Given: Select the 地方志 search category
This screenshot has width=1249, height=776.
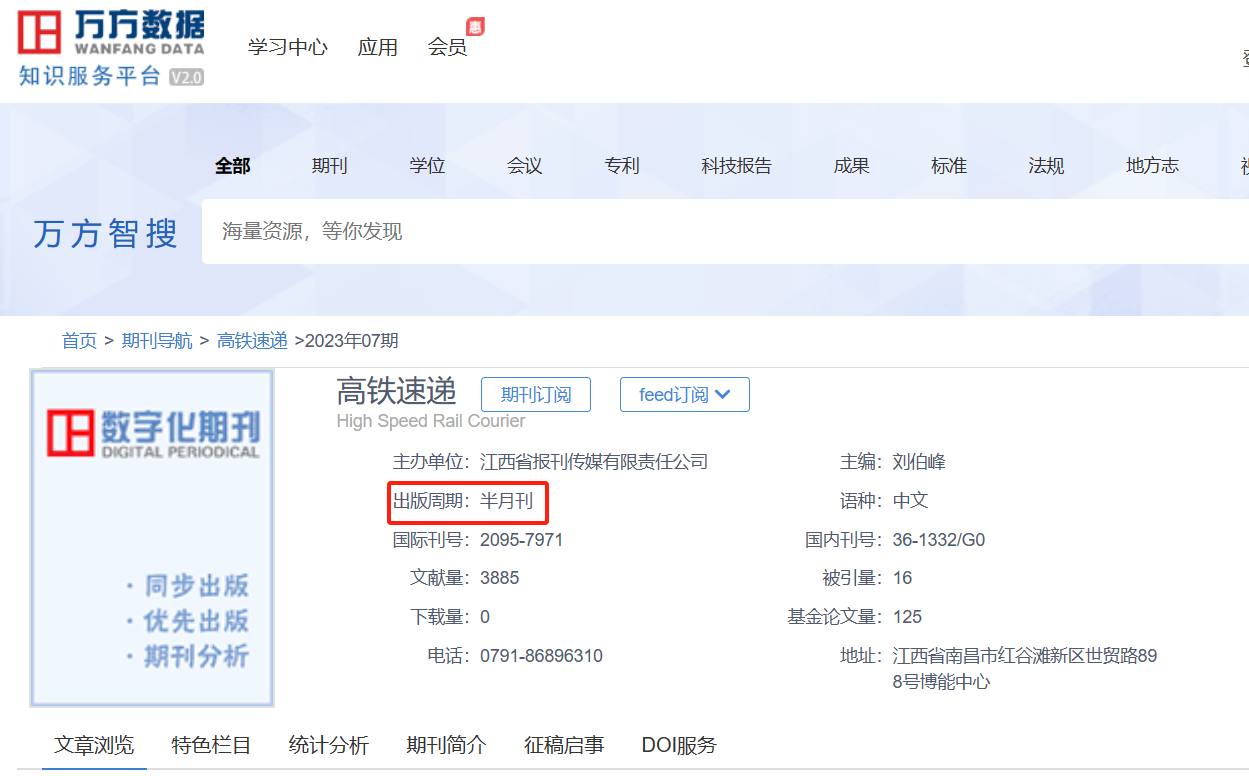Looking at the screenshot, I should 1152,166.
